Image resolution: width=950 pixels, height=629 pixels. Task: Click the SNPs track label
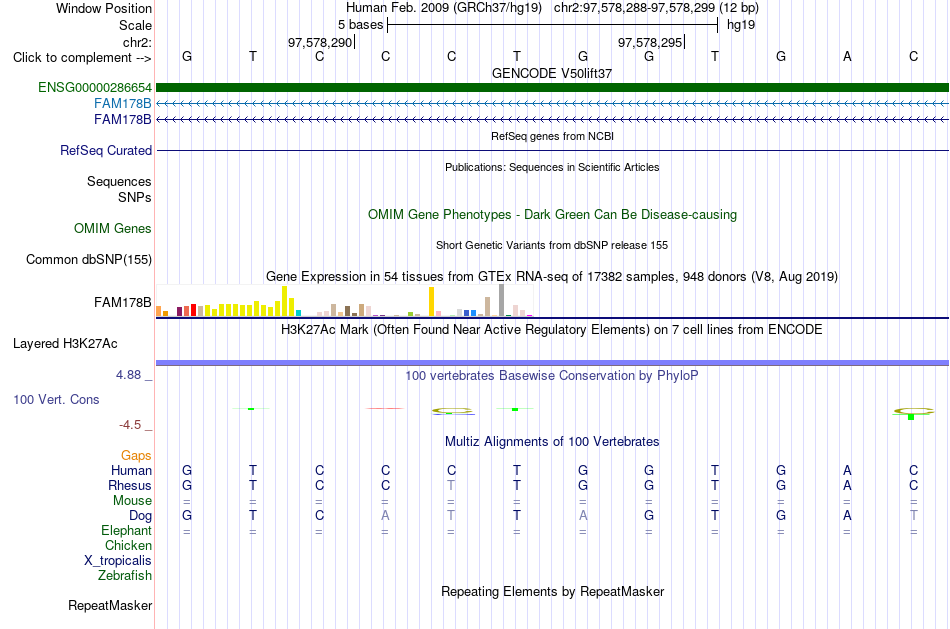pyautogui.click(x=135, y=197)
